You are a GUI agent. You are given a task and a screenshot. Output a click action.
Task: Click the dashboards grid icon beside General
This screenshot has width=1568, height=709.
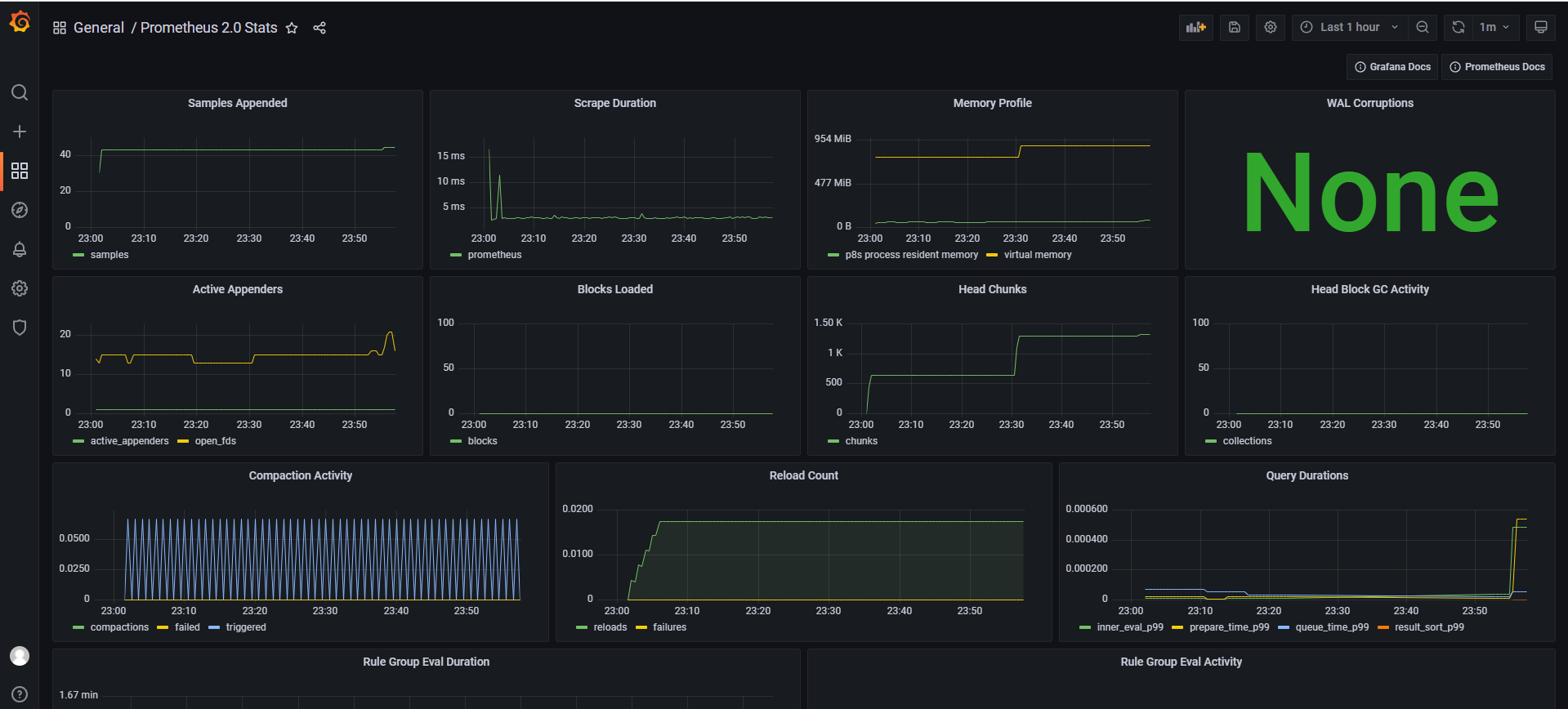point(60,28)
